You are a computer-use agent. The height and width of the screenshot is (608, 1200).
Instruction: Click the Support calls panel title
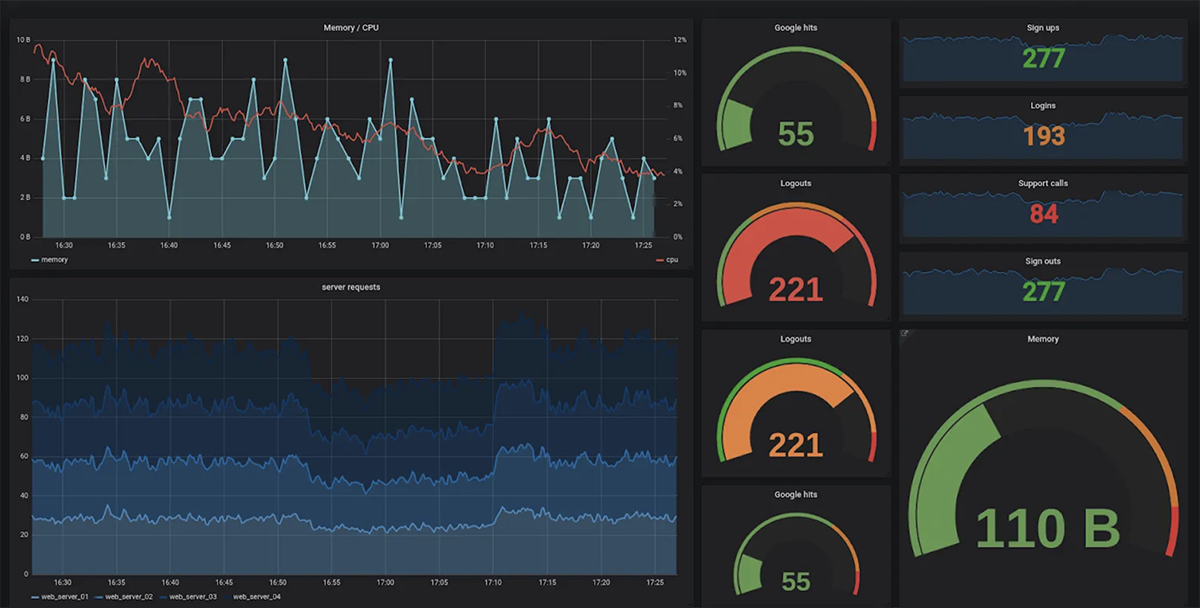pos(1043,183)
